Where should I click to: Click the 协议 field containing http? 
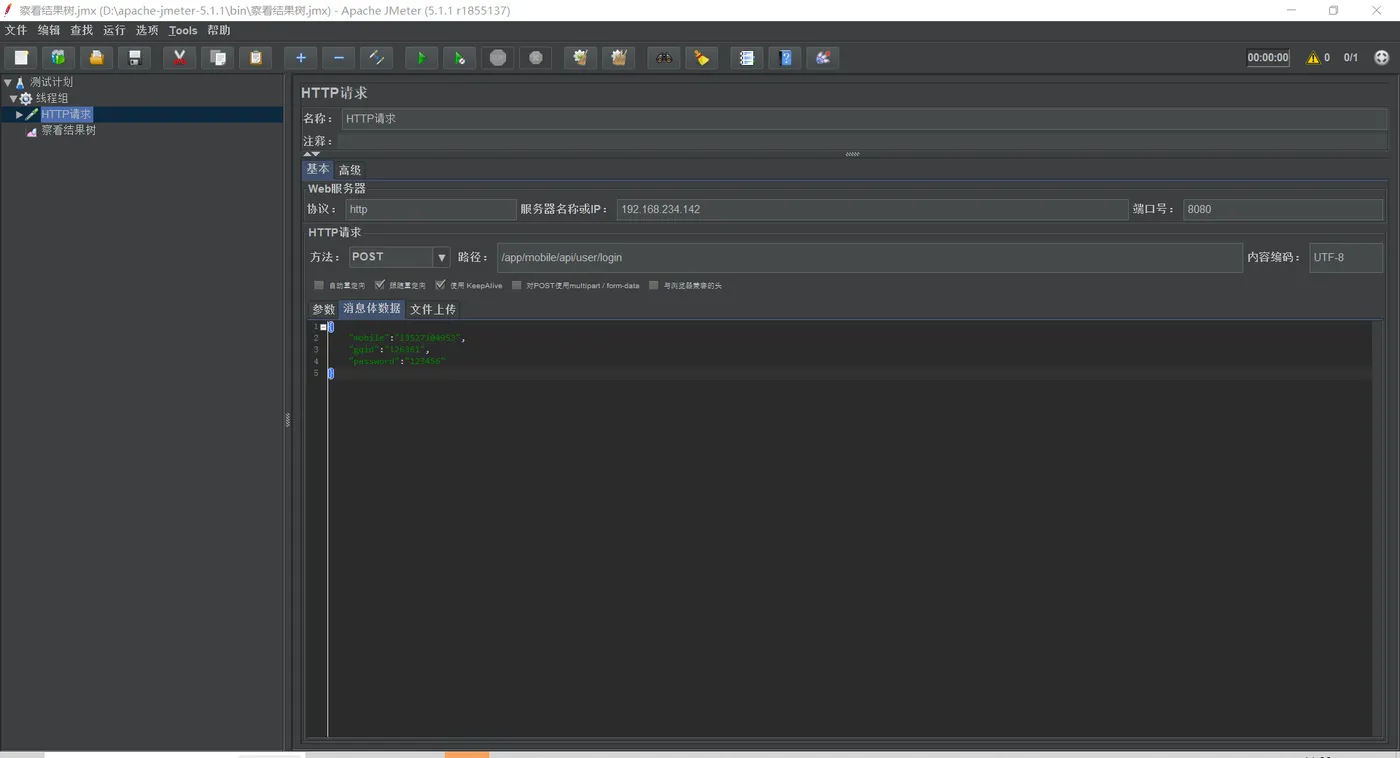(430, 209)
